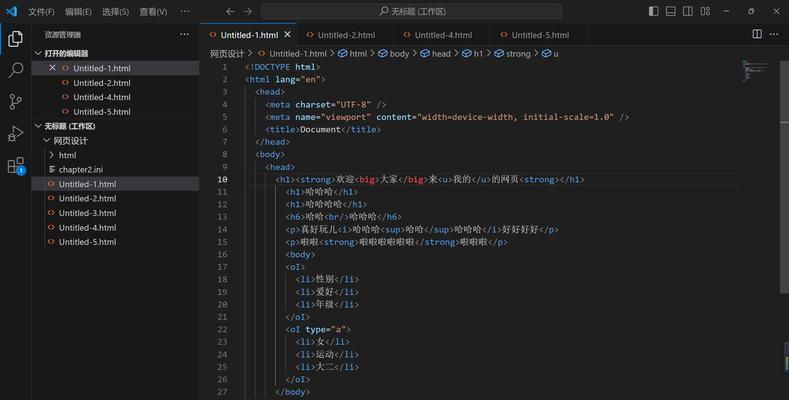Open Untitled-5.html in open editors list
Image resolution: width=789 pixels, height=400 pixels.
[x=102, y=112]
